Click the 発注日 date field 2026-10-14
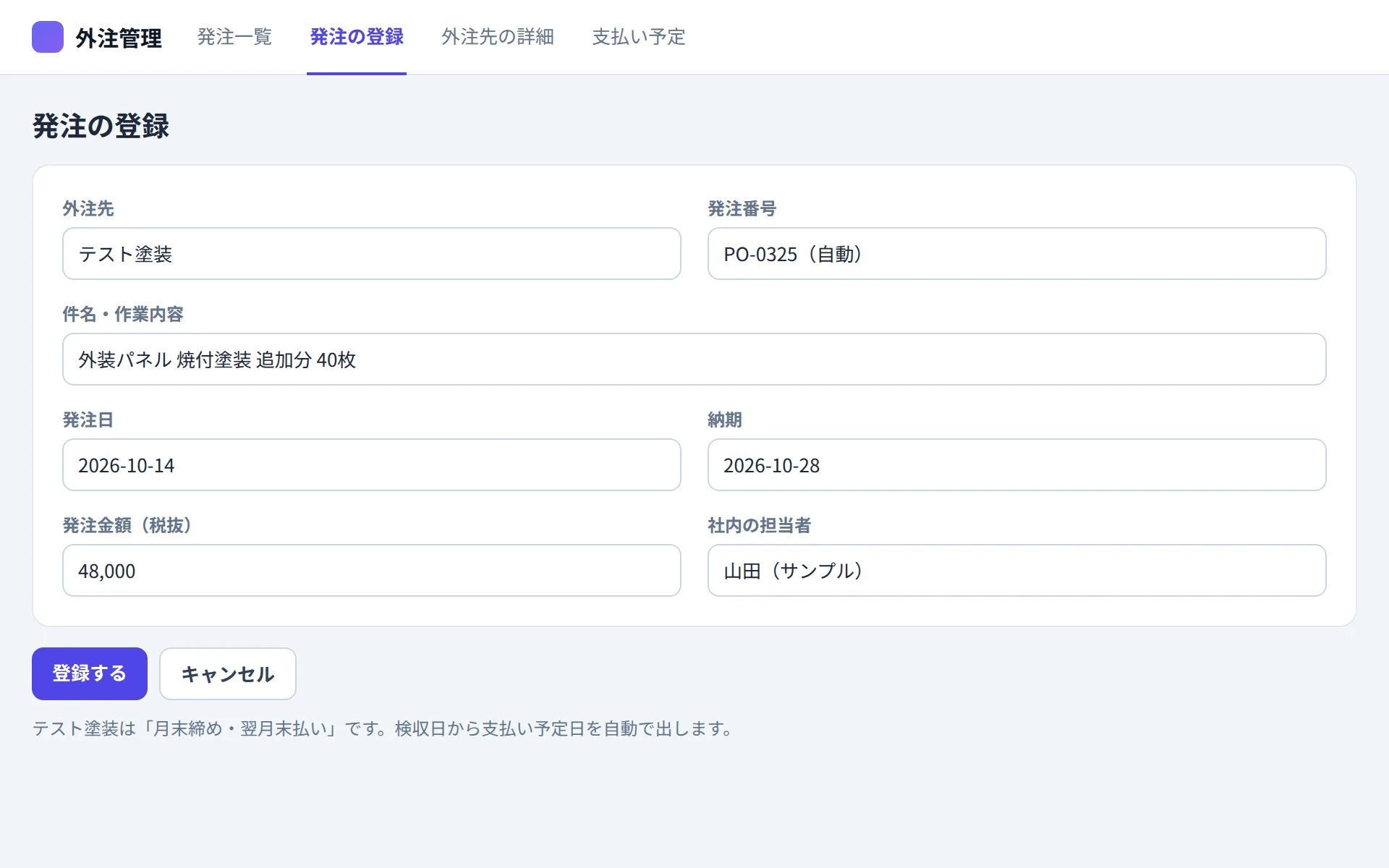The image size is (1389, 868). click(x=372, y=465)
